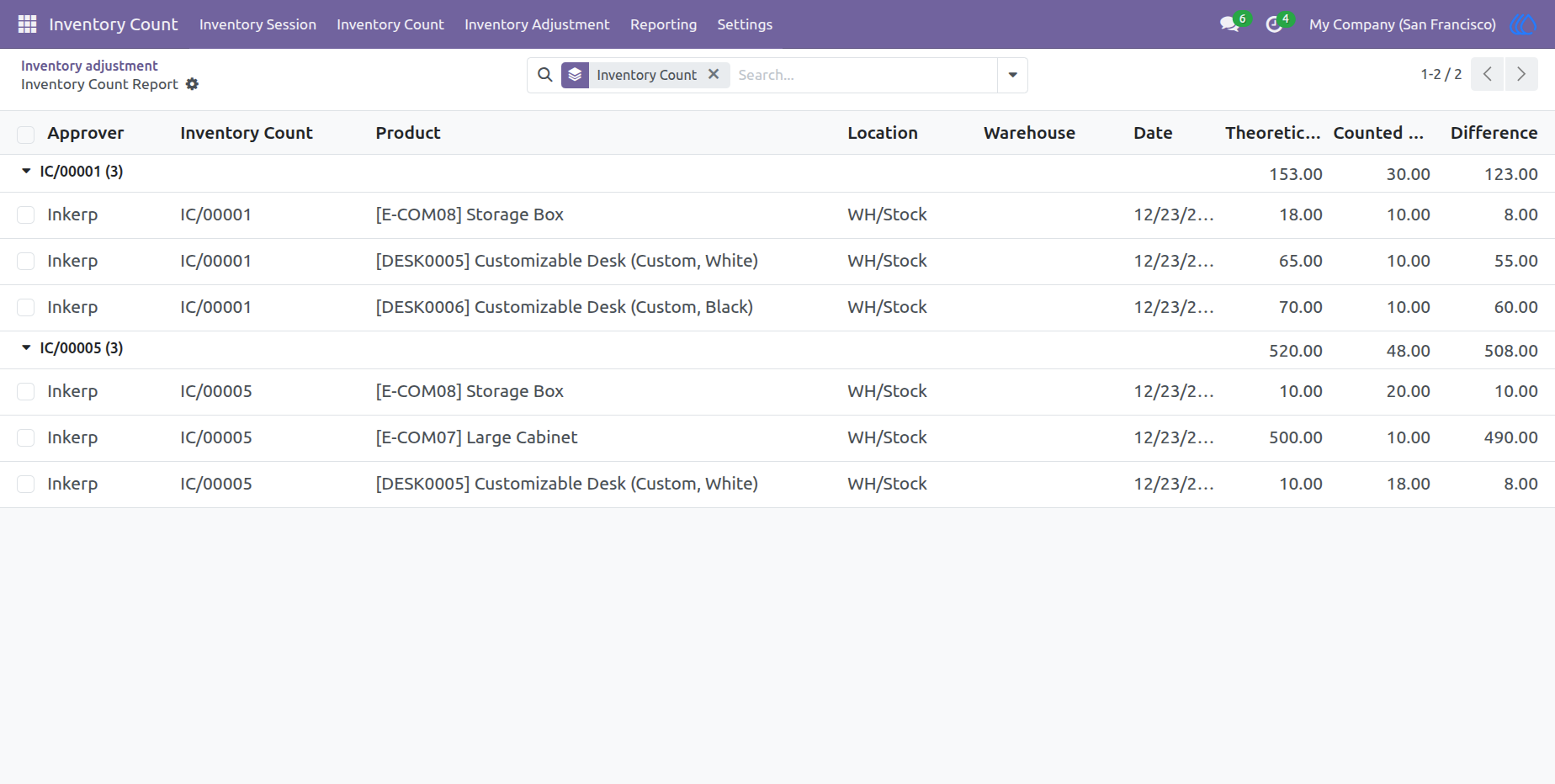The height and width of the screenshot is (784, 1555).
Task: Sort by the Date column header
Action: (x=1153, y=133)
